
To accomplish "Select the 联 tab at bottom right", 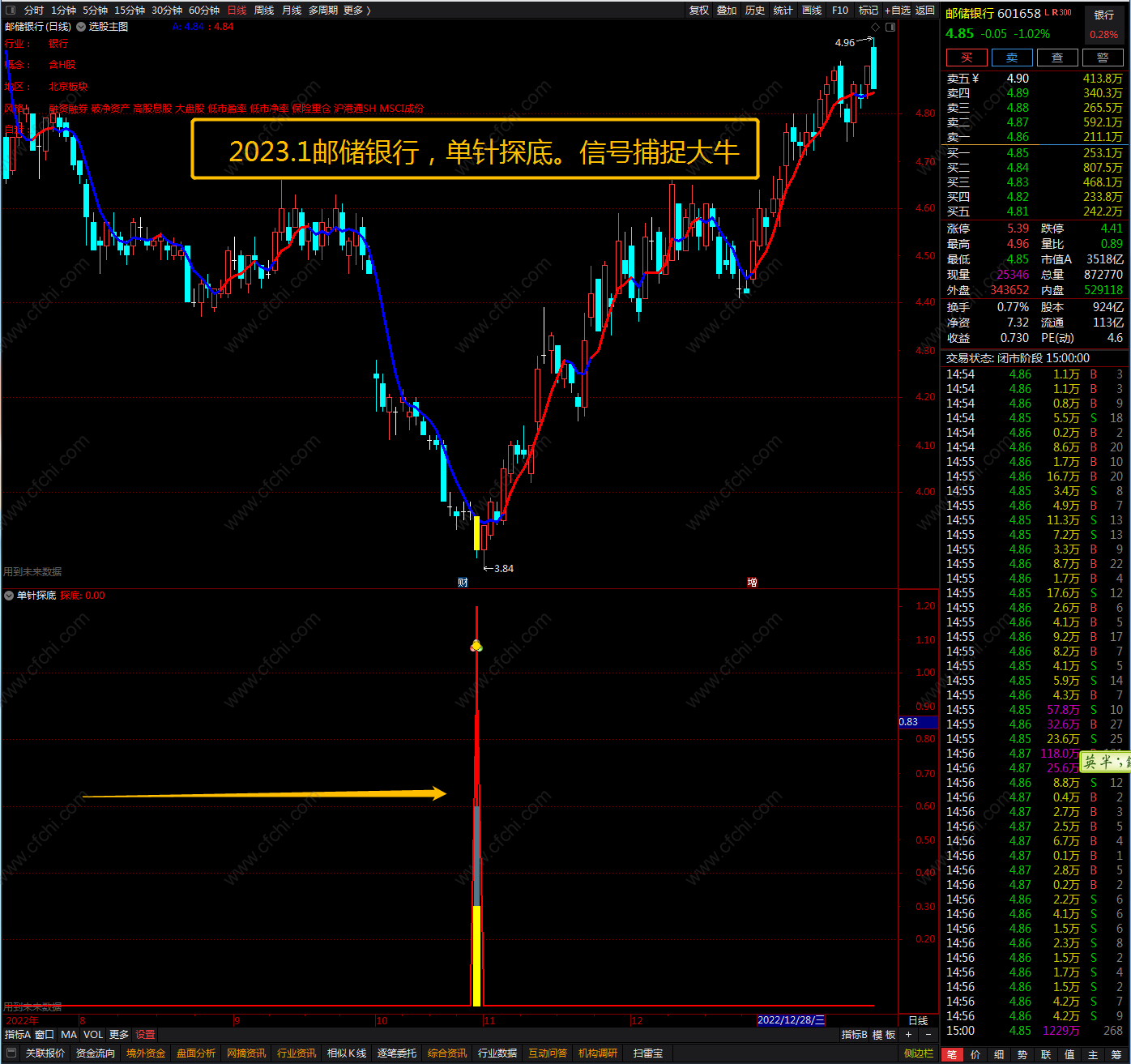I will pyautogui.click(x=1046, y=1054).
